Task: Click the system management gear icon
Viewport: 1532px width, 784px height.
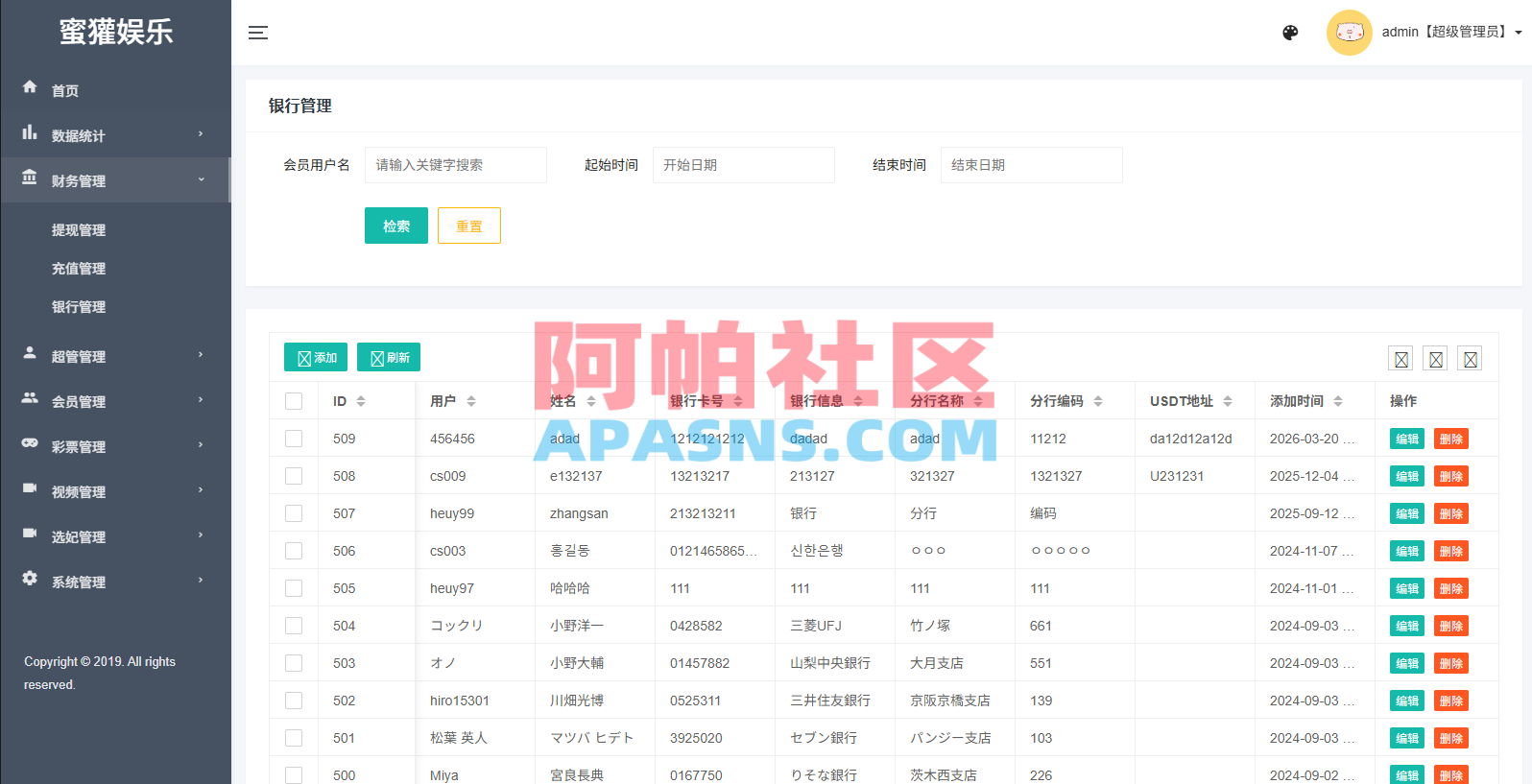Action: pos(30,579)
